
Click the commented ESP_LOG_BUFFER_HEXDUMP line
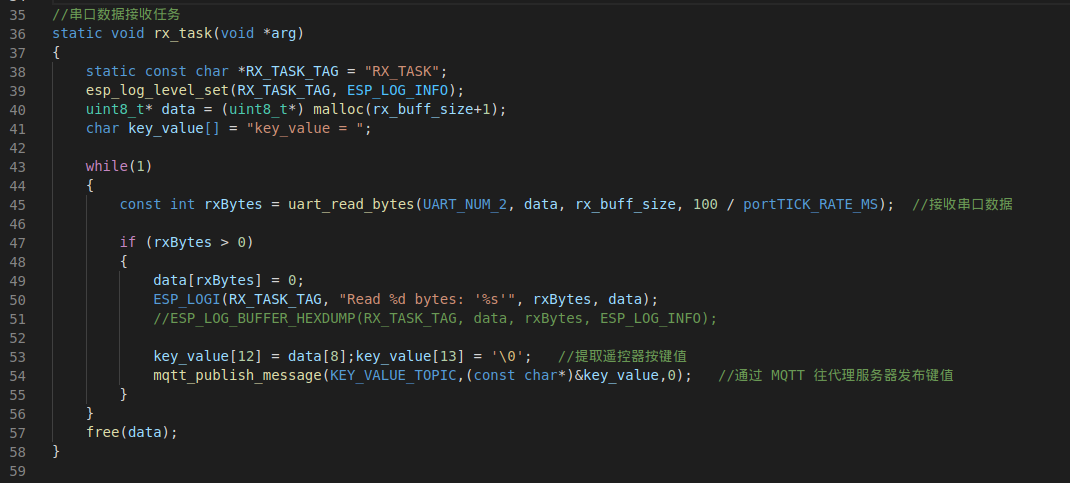point(435,318)
